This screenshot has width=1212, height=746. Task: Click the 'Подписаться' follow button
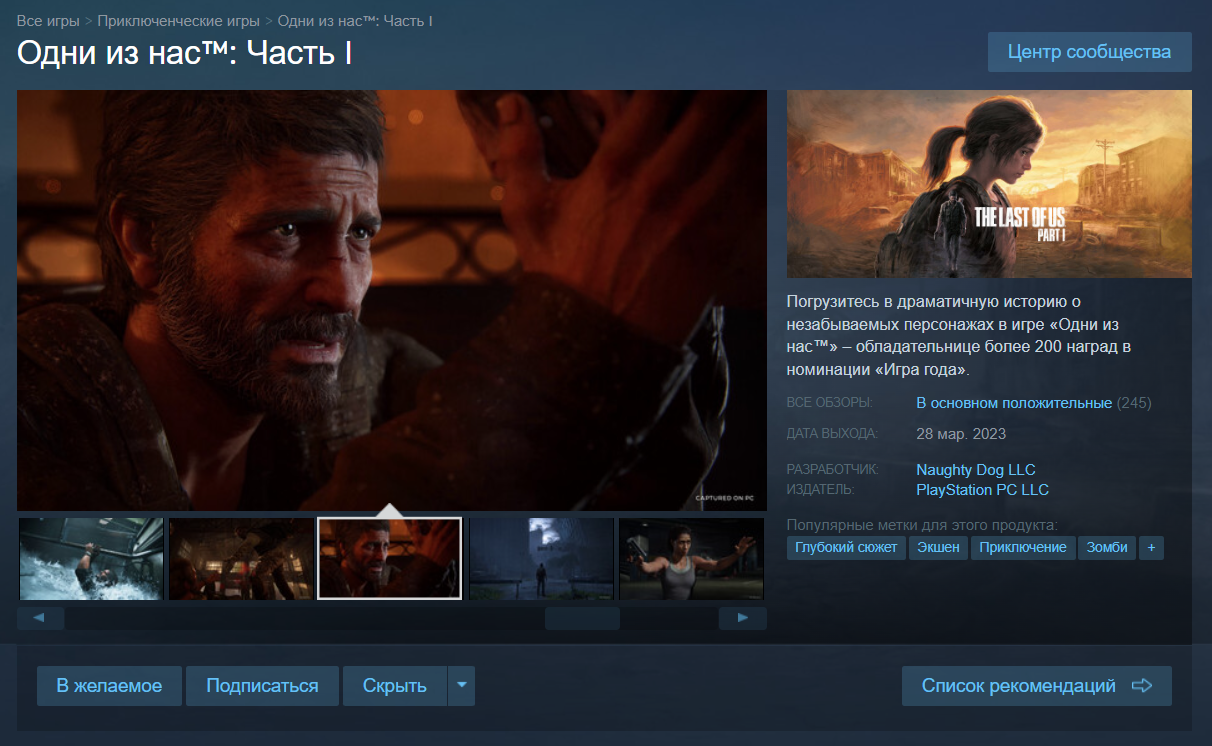262,686
